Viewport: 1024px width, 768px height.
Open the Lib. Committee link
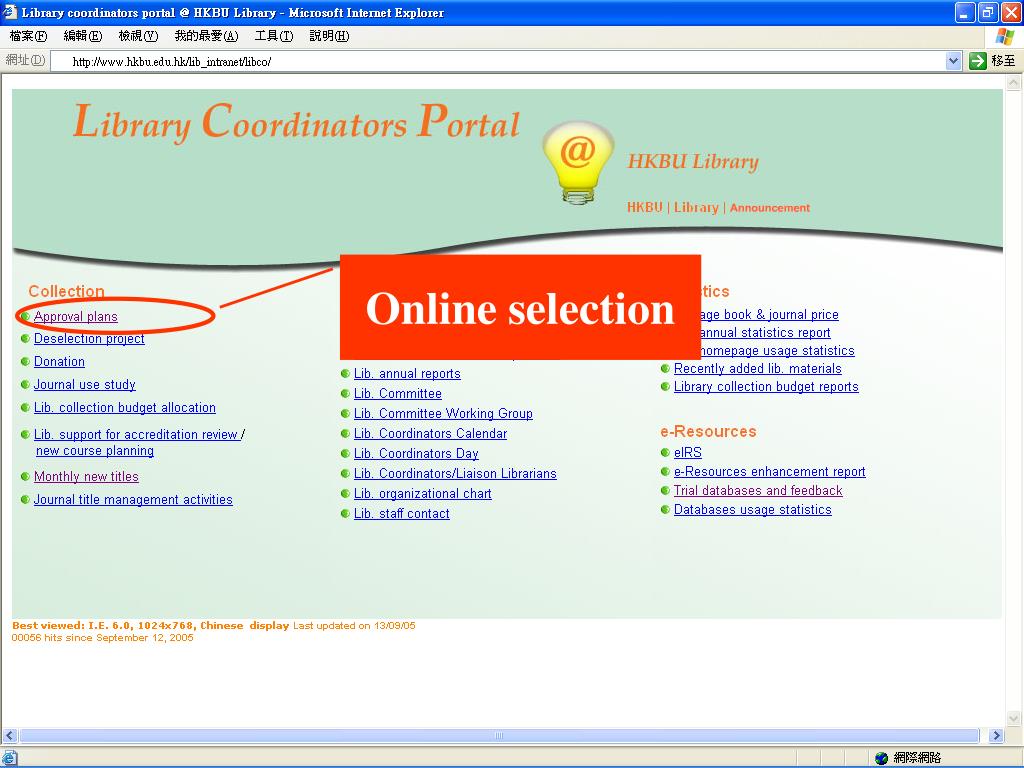(x=398, y=394)
